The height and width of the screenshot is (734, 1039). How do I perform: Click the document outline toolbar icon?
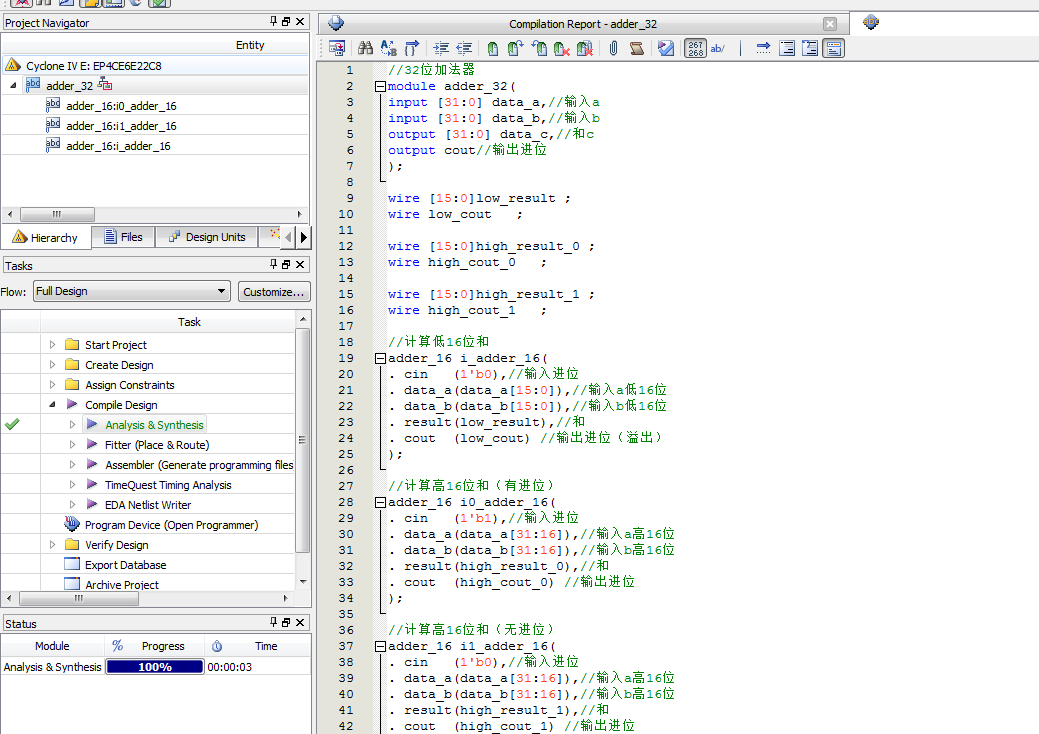(x=787, y=48)
